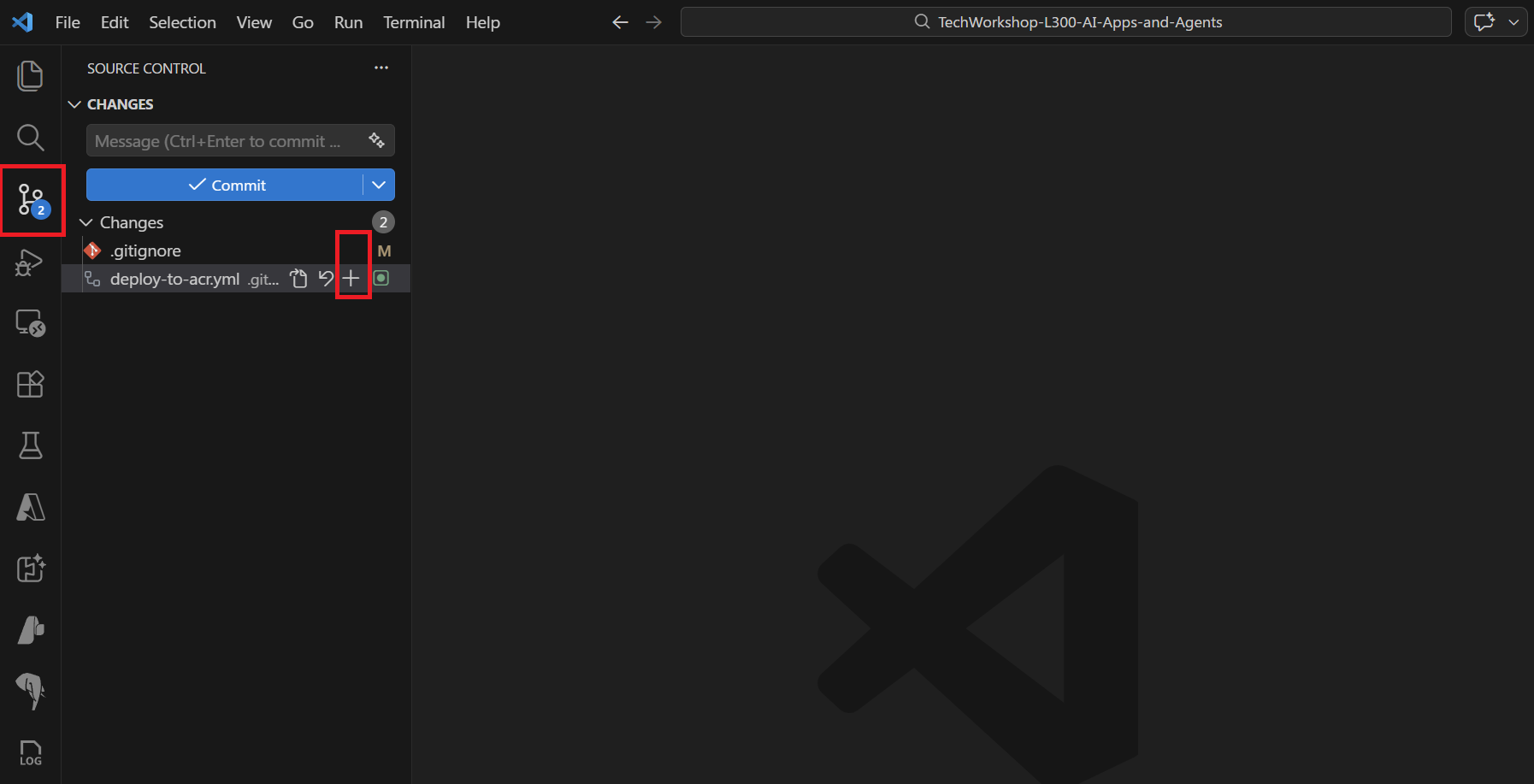The height and width of the screenshot is (784, 1534).
Task: Open the PostgreSQL elephant view
Action: click(x=30, y=691)
